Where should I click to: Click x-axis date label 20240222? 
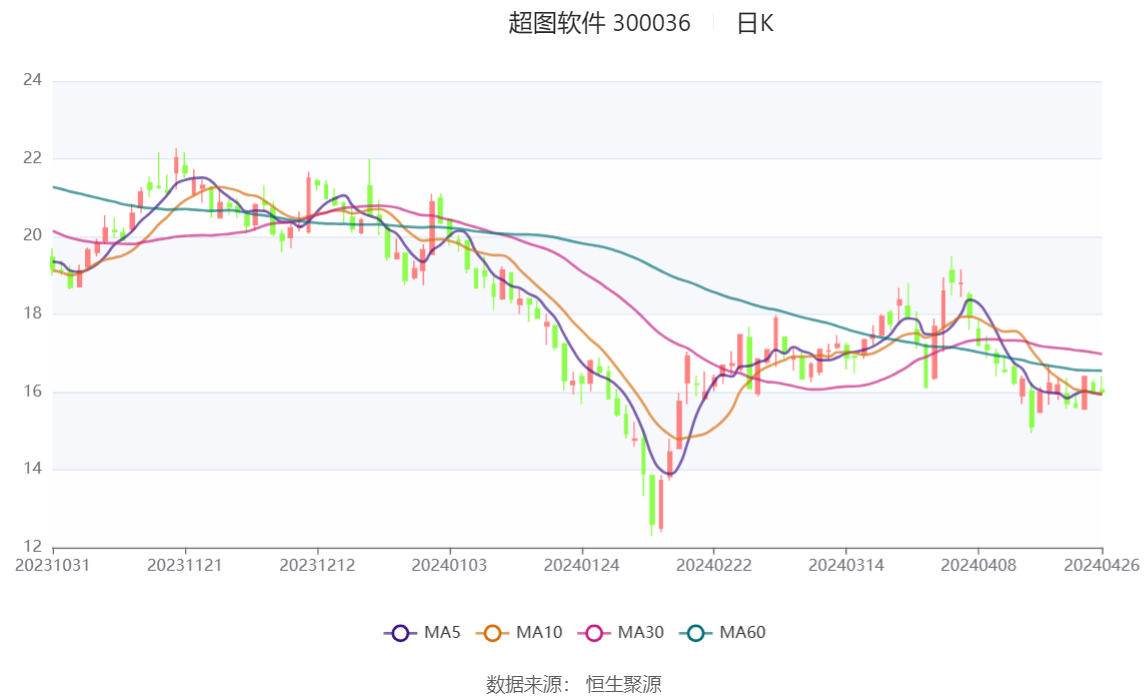[714, 565]
